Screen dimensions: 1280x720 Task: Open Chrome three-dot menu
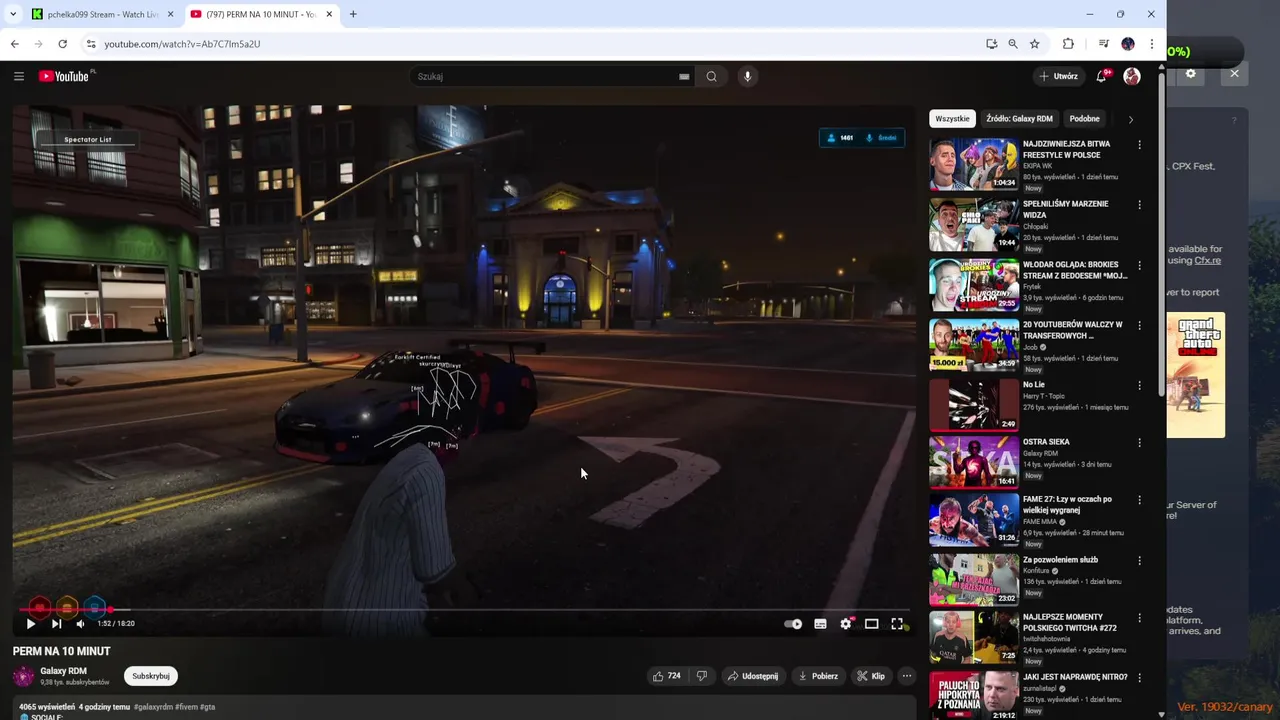(1152, 44)
